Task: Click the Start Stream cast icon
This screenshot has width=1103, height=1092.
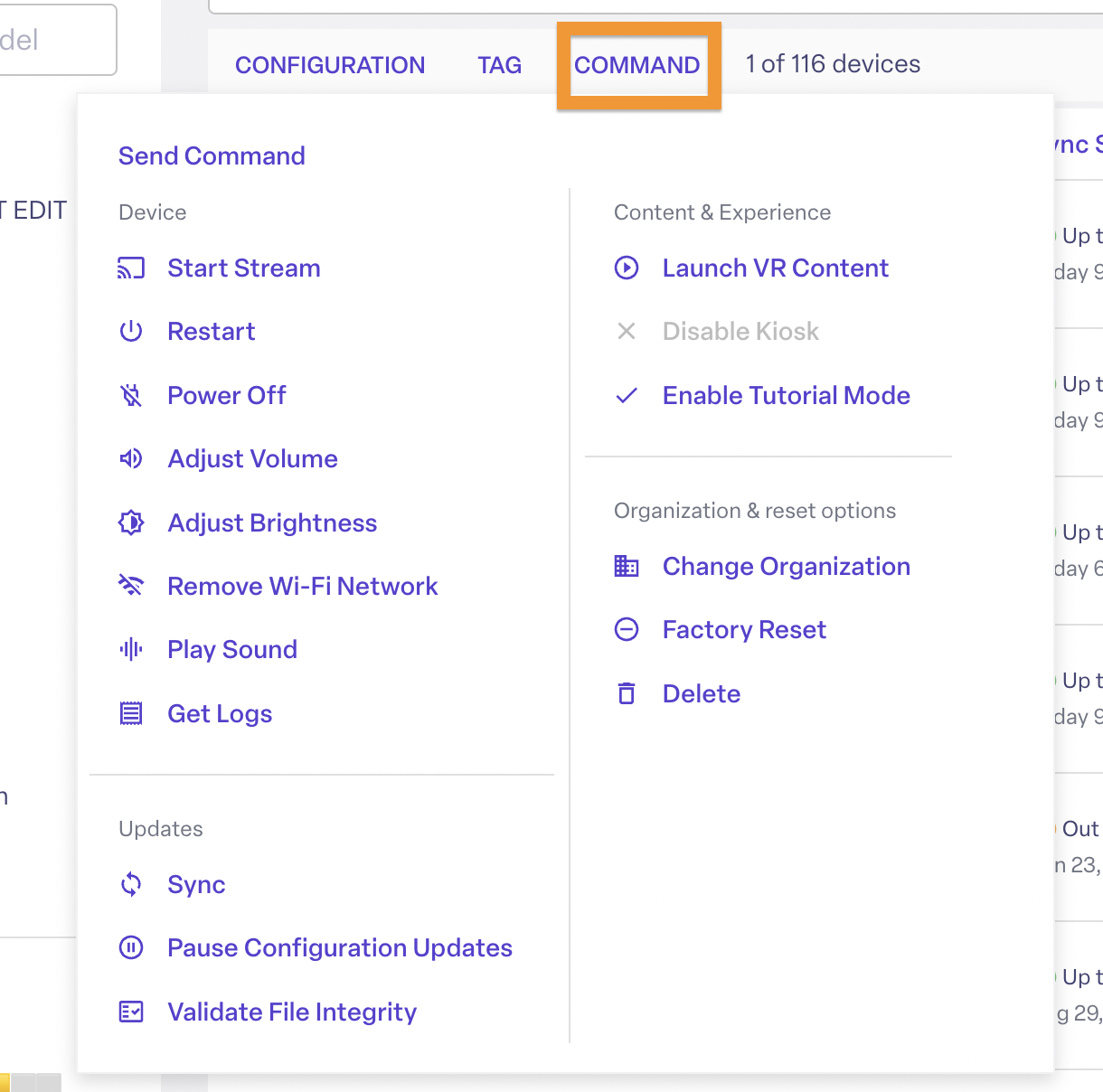Action: (x=131, y=268)
